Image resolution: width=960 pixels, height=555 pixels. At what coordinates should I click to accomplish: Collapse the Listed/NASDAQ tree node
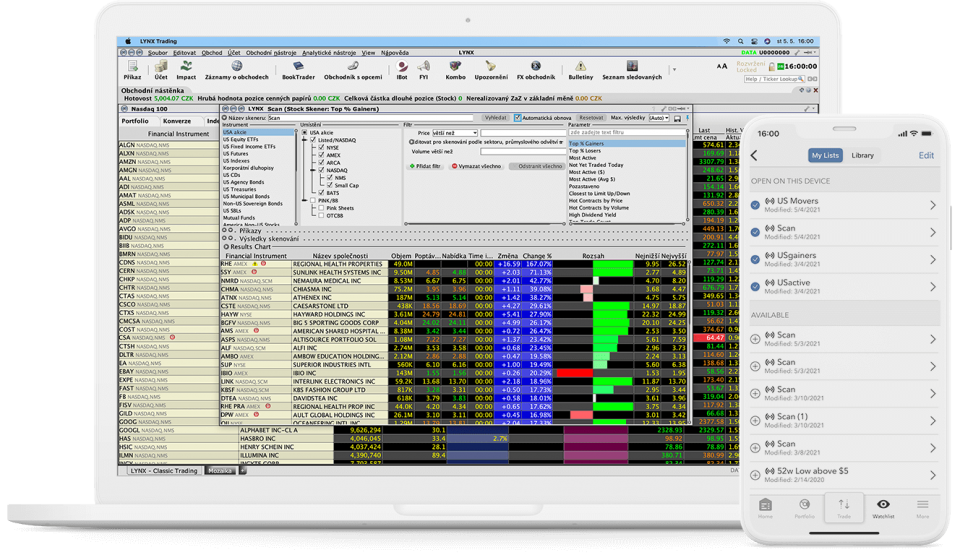[x=304, y=140]
